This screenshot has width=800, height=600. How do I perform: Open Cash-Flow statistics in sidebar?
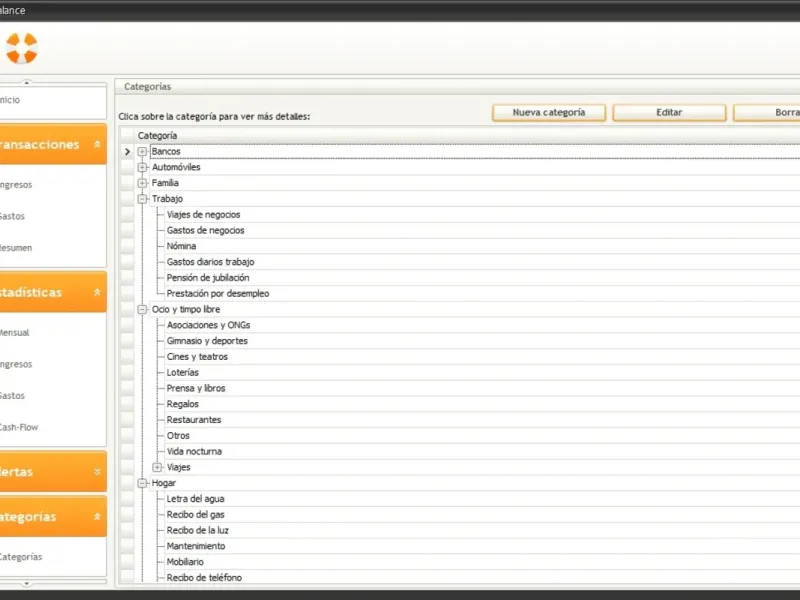coord(19,427)
